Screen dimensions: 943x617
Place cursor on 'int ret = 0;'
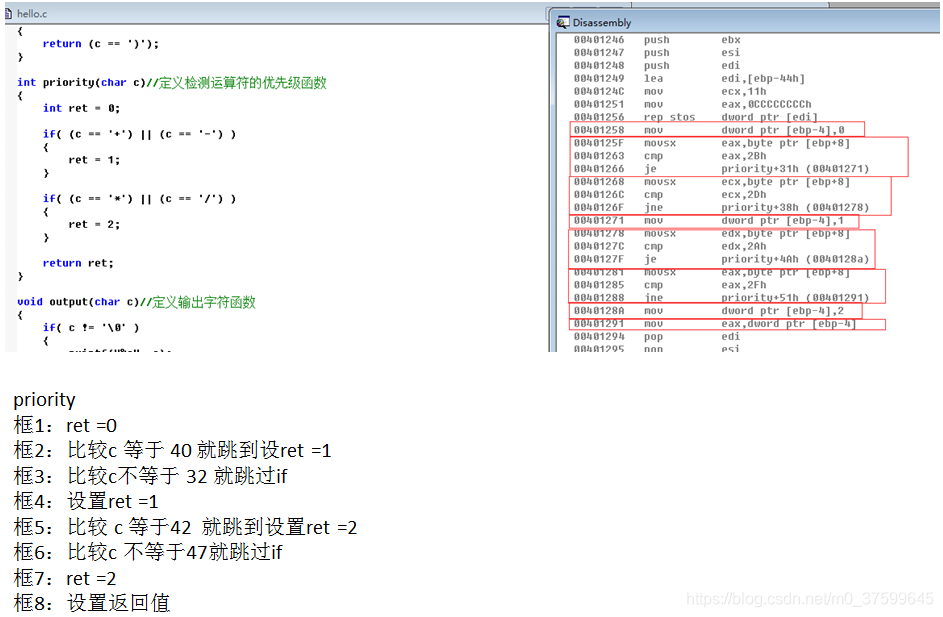pyautogui.click(x=81, y=108)
